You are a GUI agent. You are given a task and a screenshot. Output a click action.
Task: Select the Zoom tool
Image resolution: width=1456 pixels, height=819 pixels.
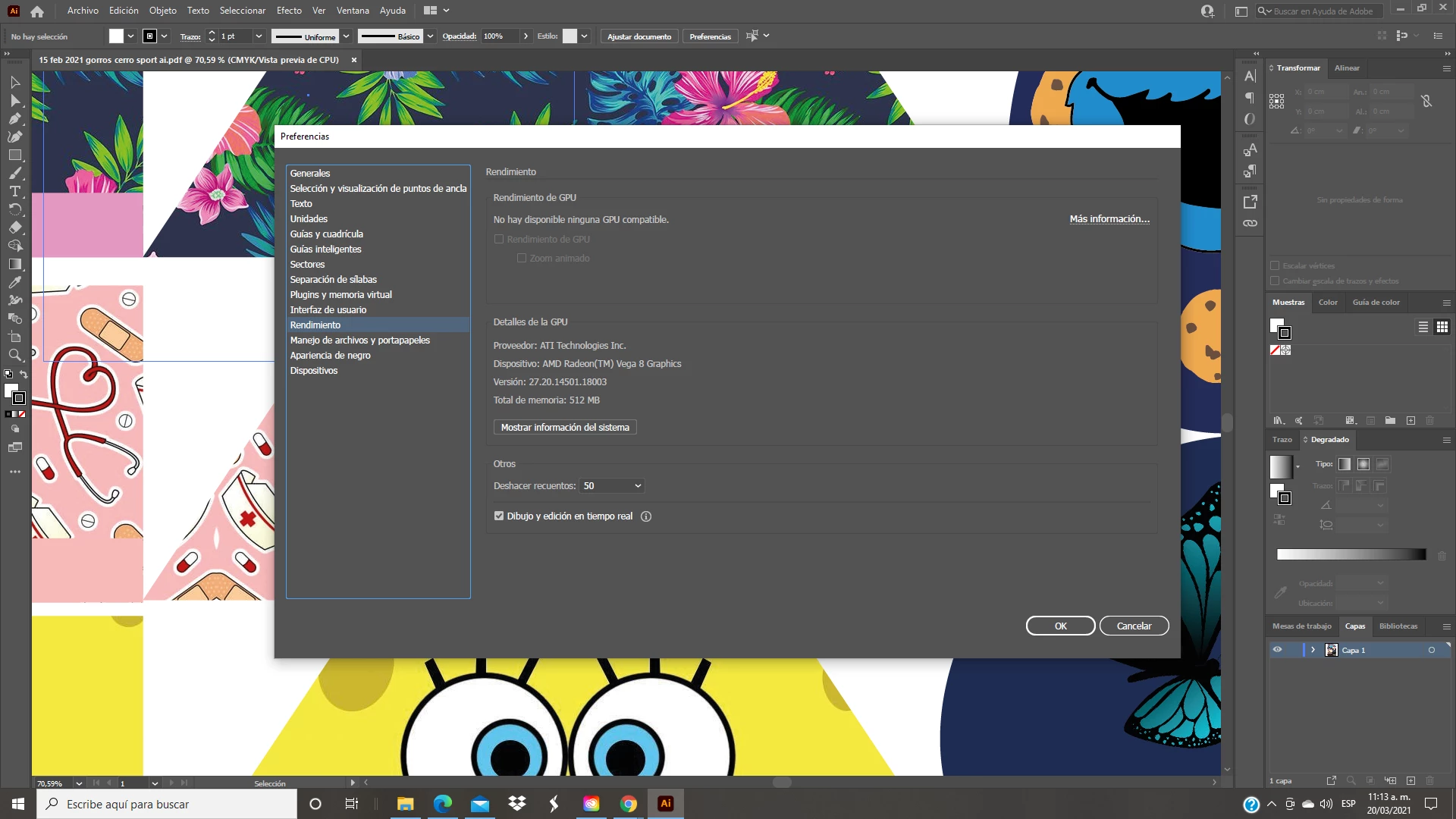tap(14, 355)
